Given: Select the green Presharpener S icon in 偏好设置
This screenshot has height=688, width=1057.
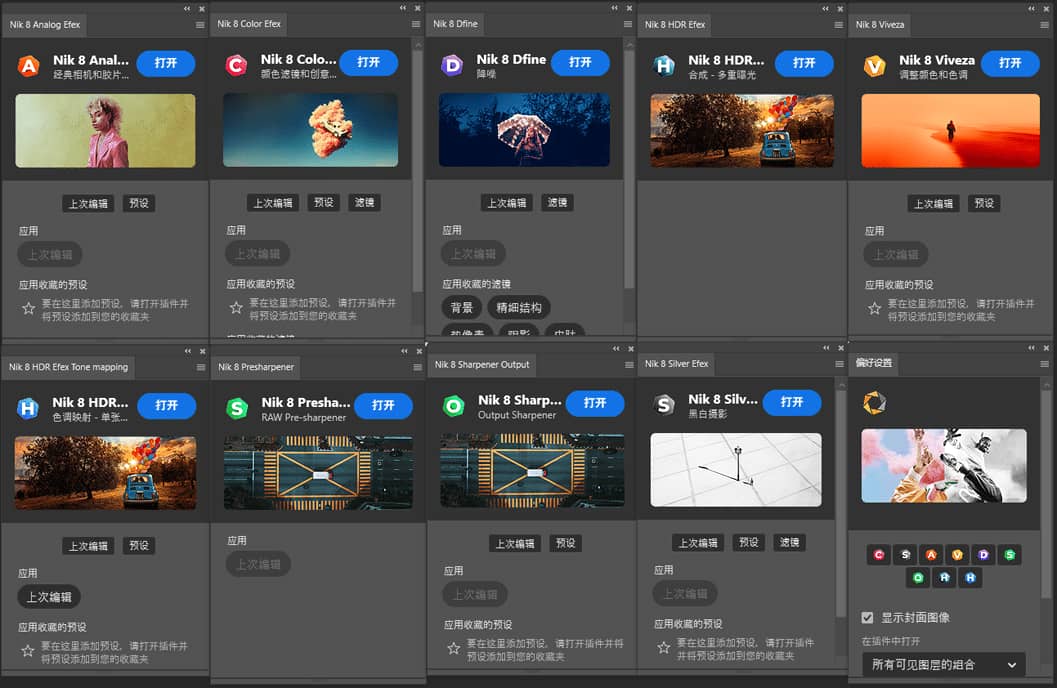Looking at the screenshot, I should coord(1010,555).
